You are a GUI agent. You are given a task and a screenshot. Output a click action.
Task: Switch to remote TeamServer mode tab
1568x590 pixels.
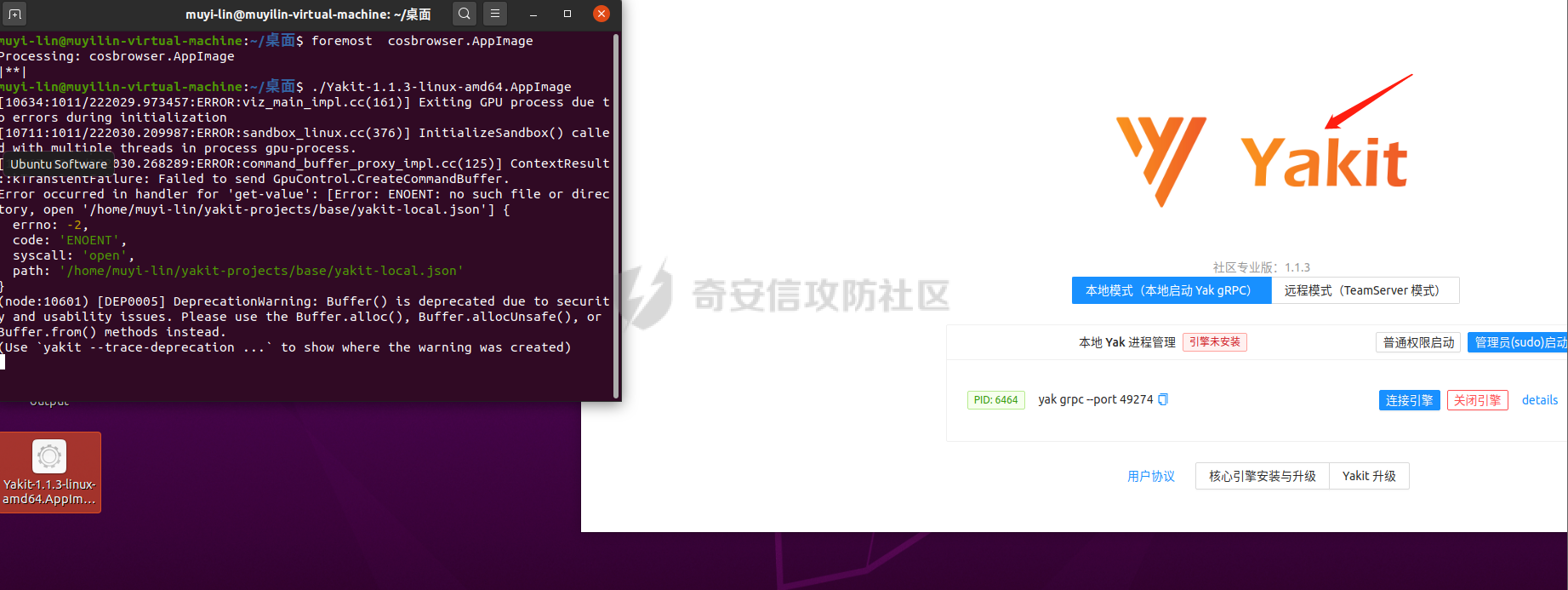coord(1364,290)
